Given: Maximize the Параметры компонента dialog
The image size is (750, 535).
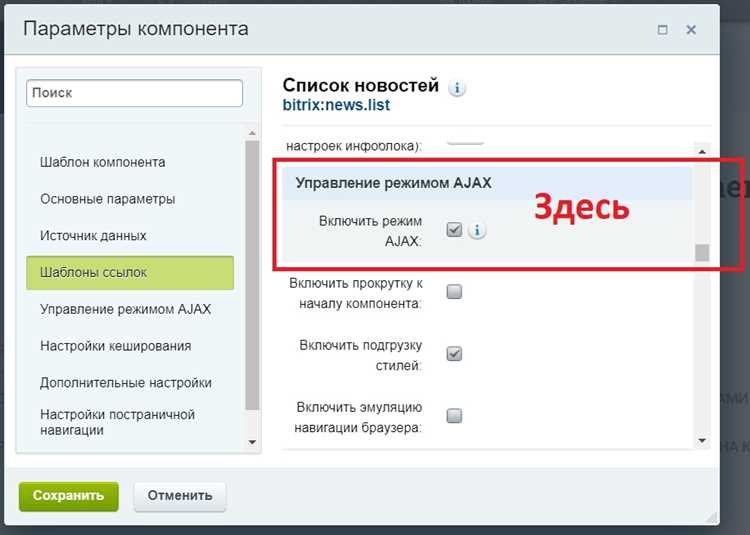Looking at the screenshot, I should point(662,30).
